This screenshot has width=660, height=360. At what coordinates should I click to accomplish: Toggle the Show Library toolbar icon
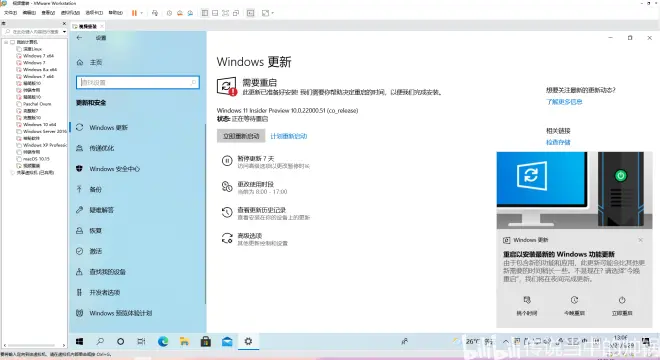(x=205, y=13)
